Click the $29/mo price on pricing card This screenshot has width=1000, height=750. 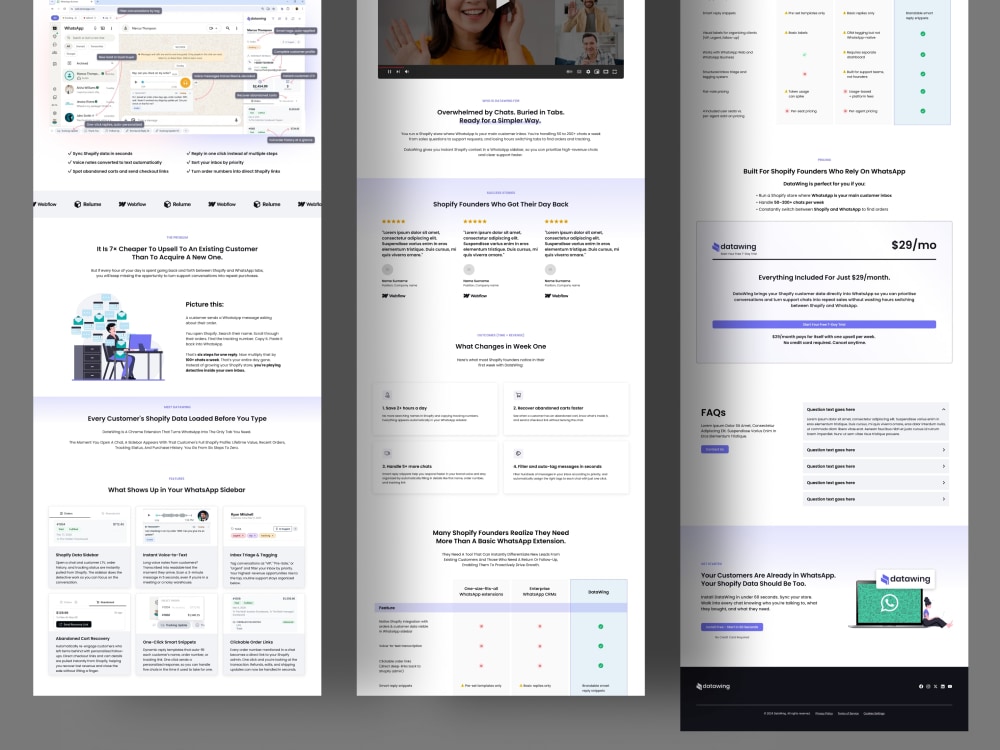(914, 246)
